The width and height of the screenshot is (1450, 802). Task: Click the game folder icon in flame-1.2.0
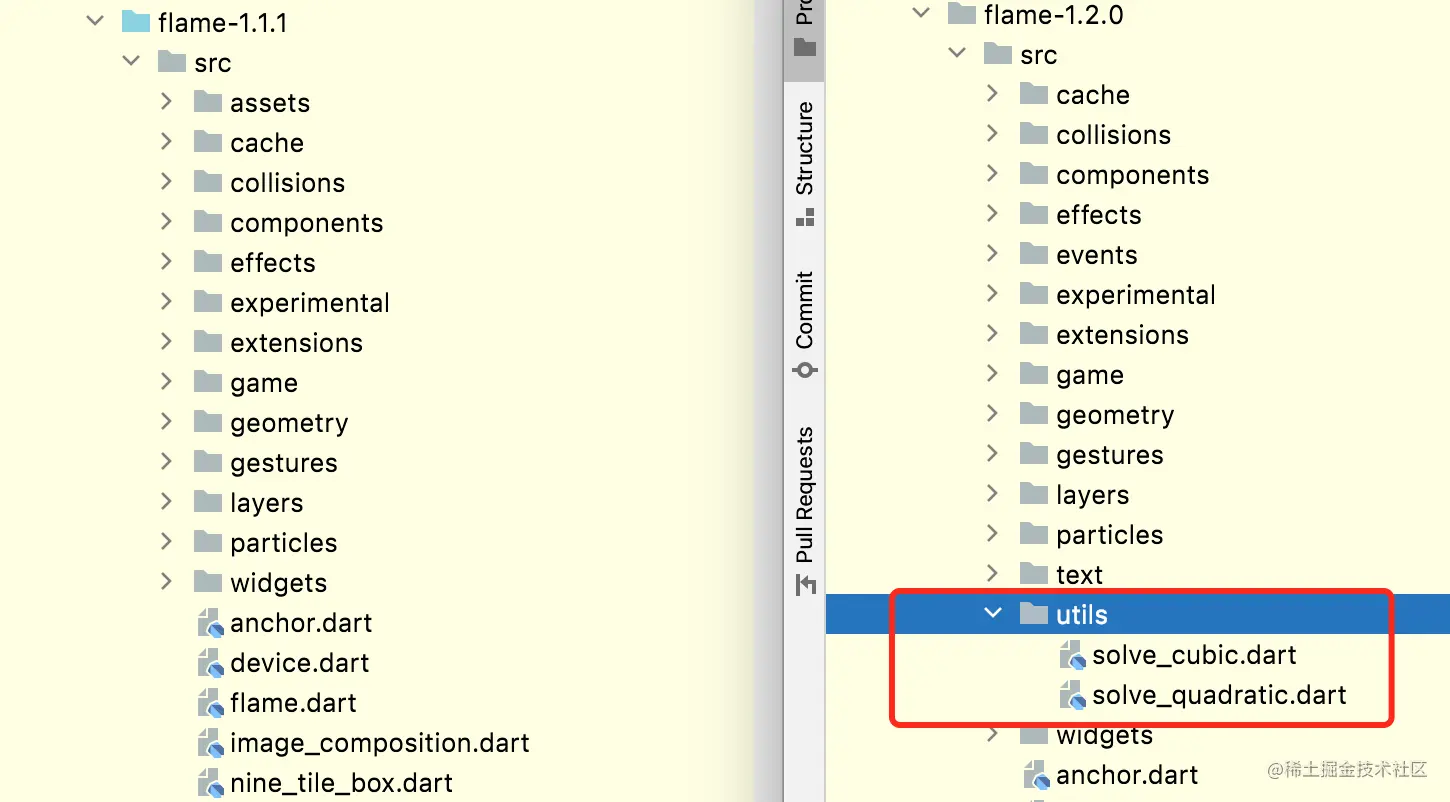click(x=1034, y=373)
